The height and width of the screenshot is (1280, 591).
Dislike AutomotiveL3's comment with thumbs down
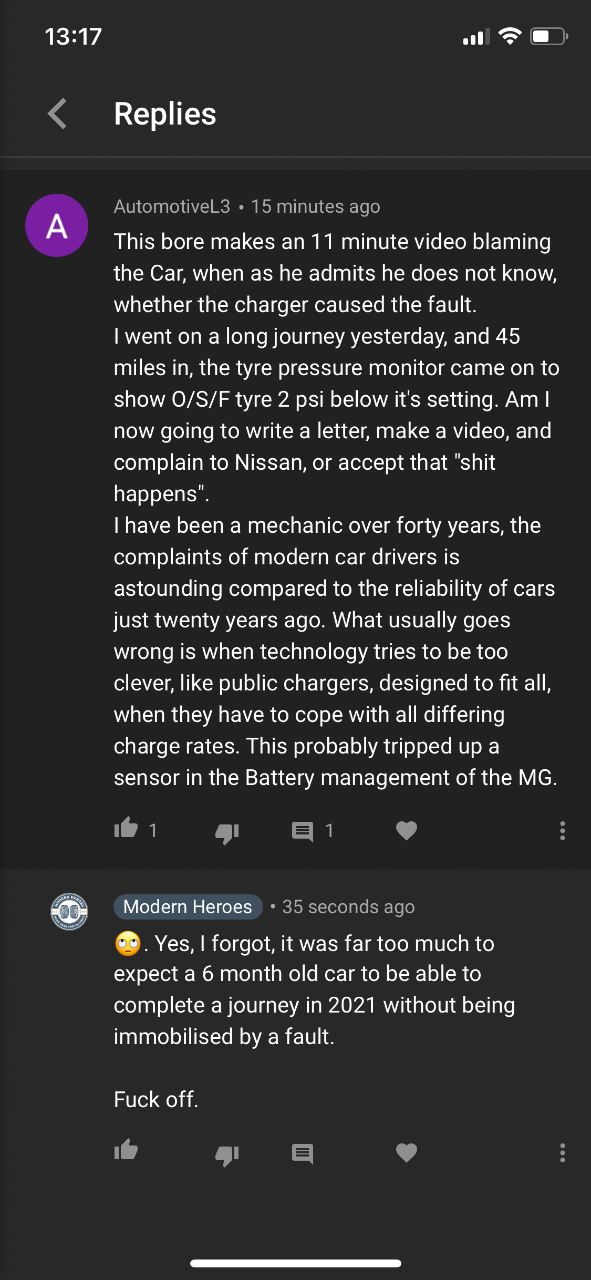(227, 831)
